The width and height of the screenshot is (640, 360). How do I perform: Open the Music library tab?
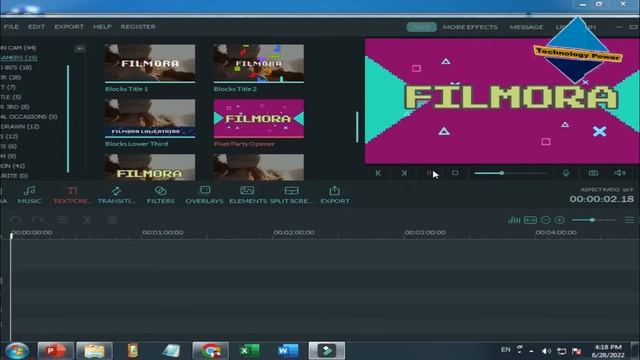coord(29,195)
